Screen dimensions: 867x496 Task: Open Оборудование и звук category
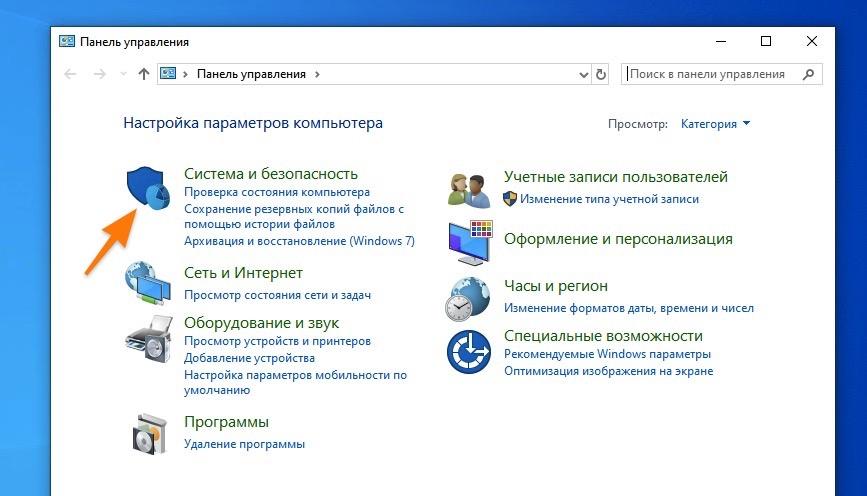[x=262, y=322]
